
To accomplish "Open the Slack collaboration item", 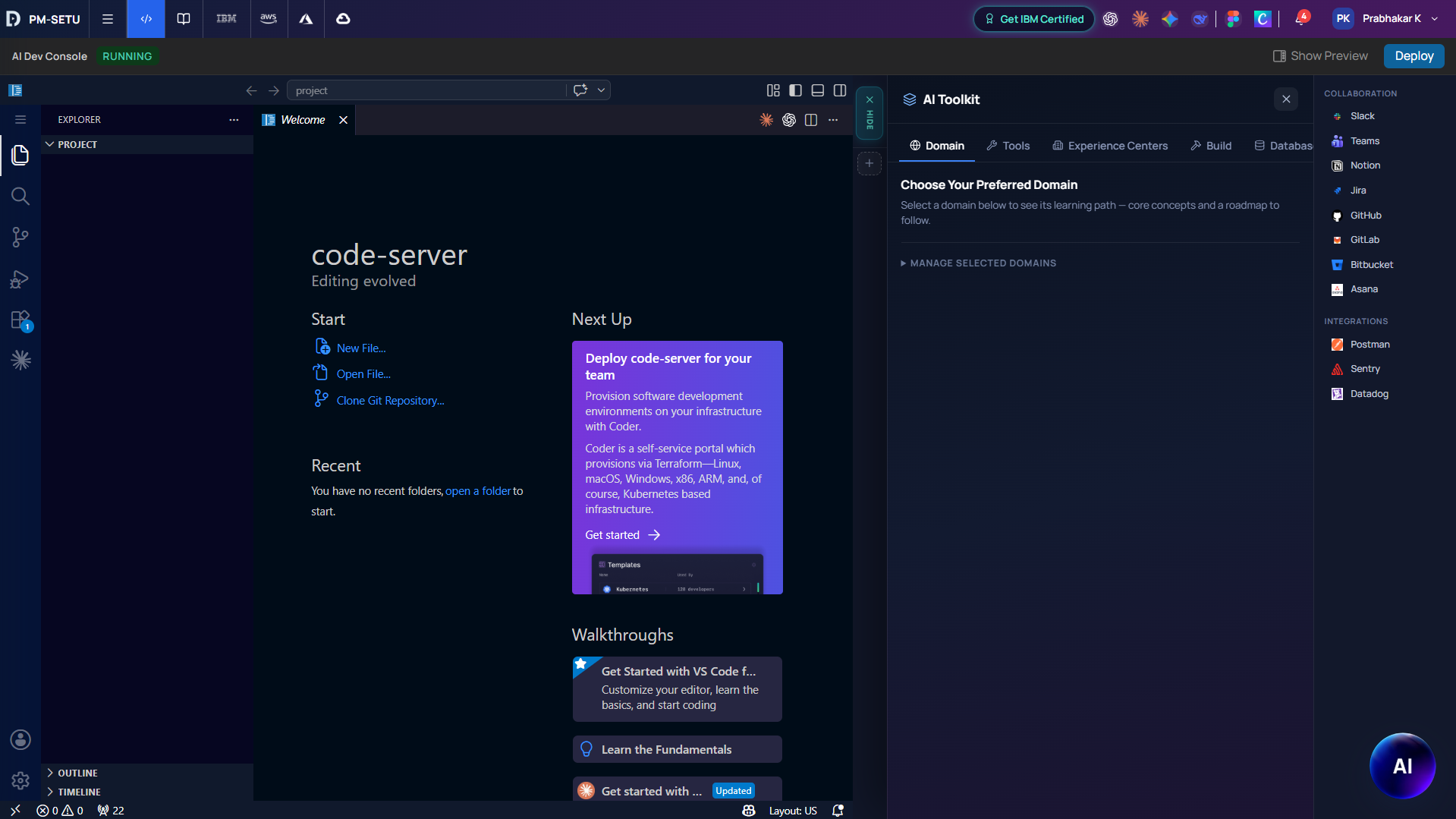I will pos(1363,116).
